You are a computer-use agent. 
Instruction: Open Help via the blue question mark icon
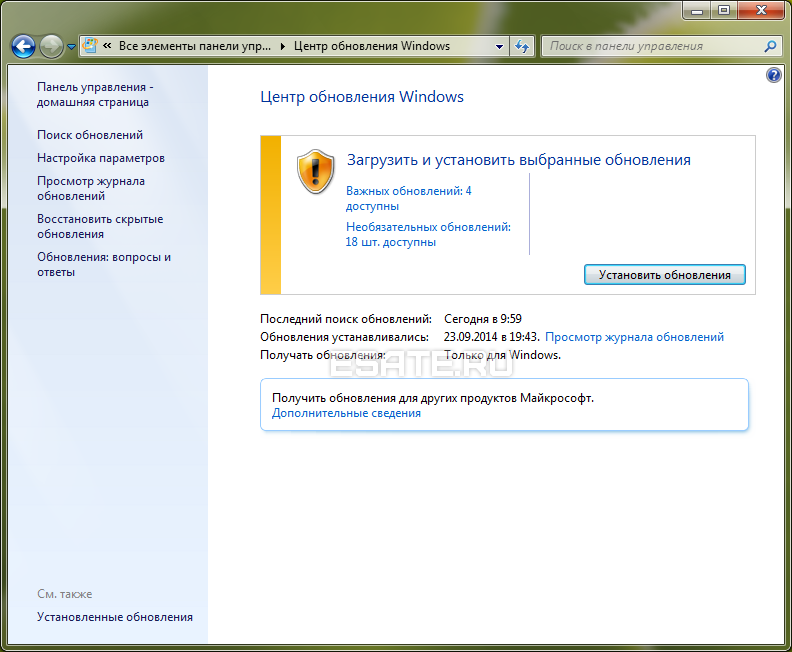(773, 75)
